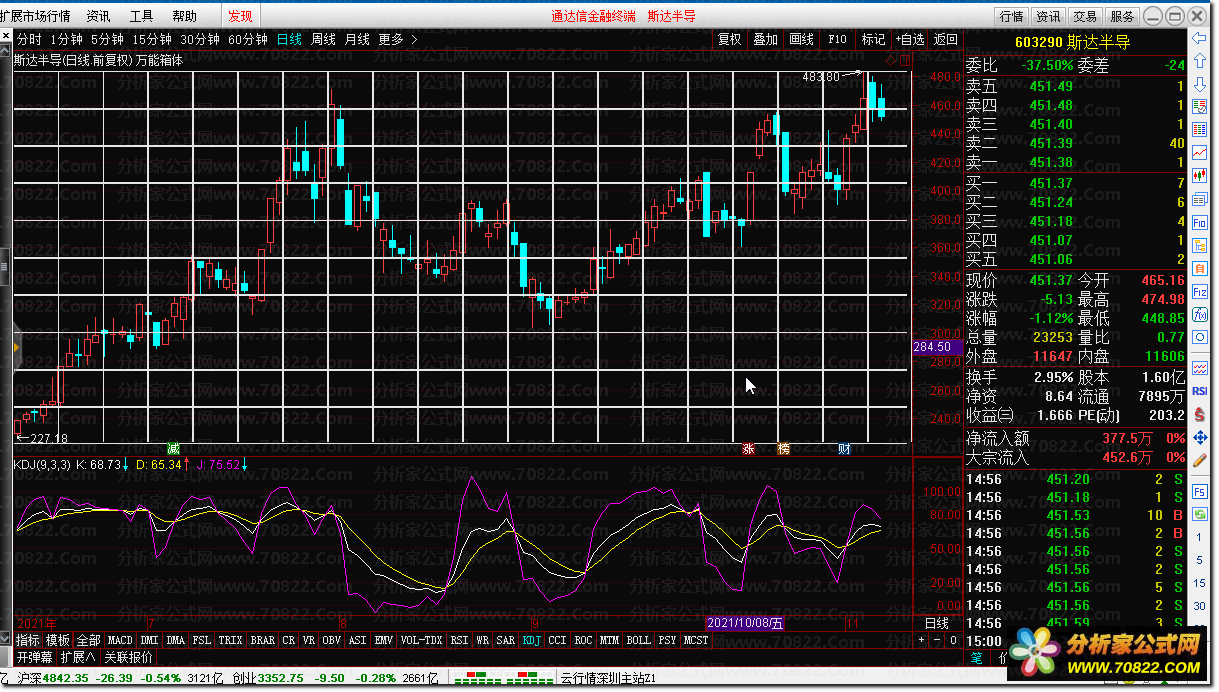Screen dimensions: 1219x692
Task: Click the +自选 add to watchlist button
Action: [910, 39]
